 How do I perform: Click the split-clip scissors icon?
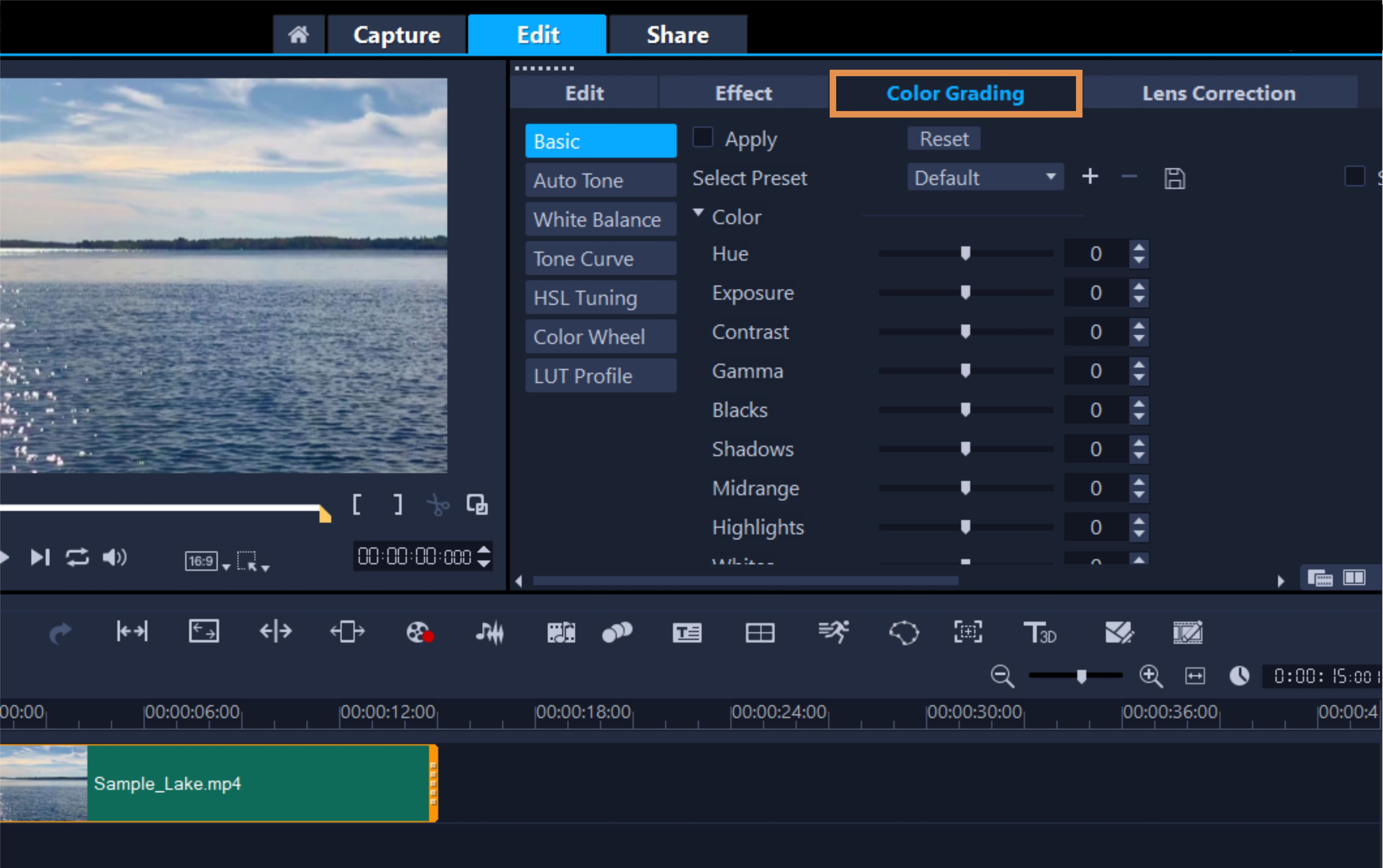tap(438, 505)
